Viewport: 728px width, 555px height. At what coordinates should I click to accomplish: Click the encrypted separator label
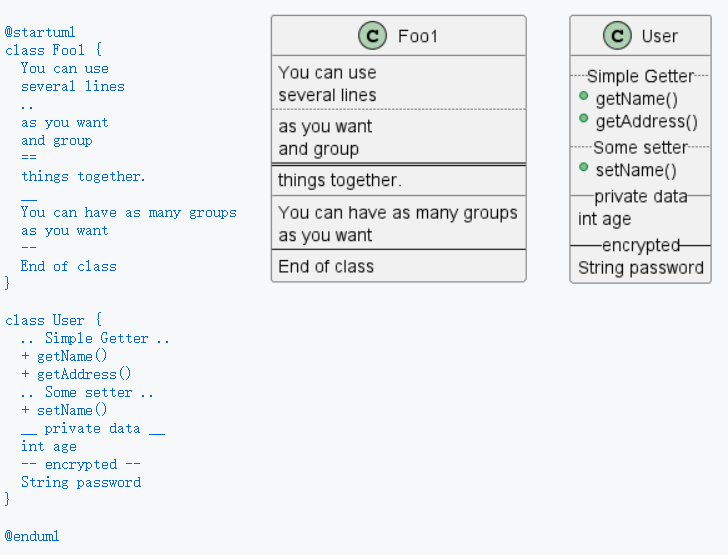coord(640,245)
